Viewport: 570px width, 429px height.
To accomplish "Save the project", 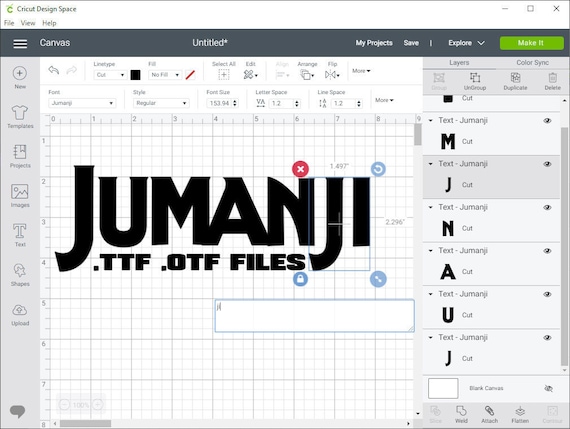I will pos(411,43).
